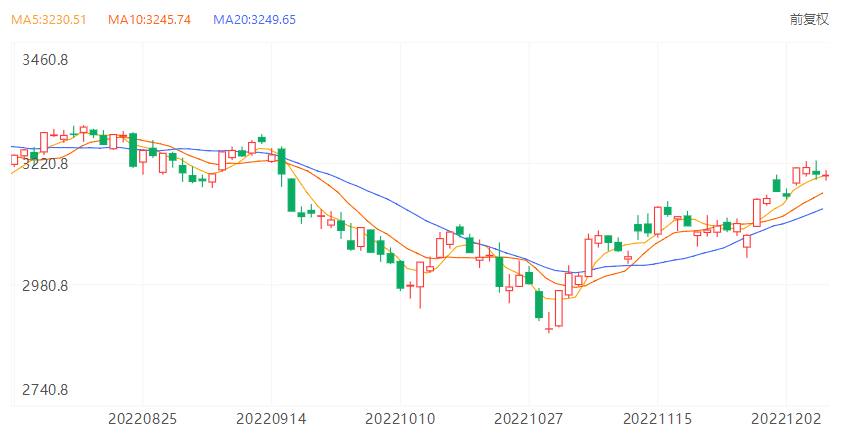This screenshot has width=848, height=440.
Task: Open the 前复权 price adjustment dropdown
Action: pos(808,20)
